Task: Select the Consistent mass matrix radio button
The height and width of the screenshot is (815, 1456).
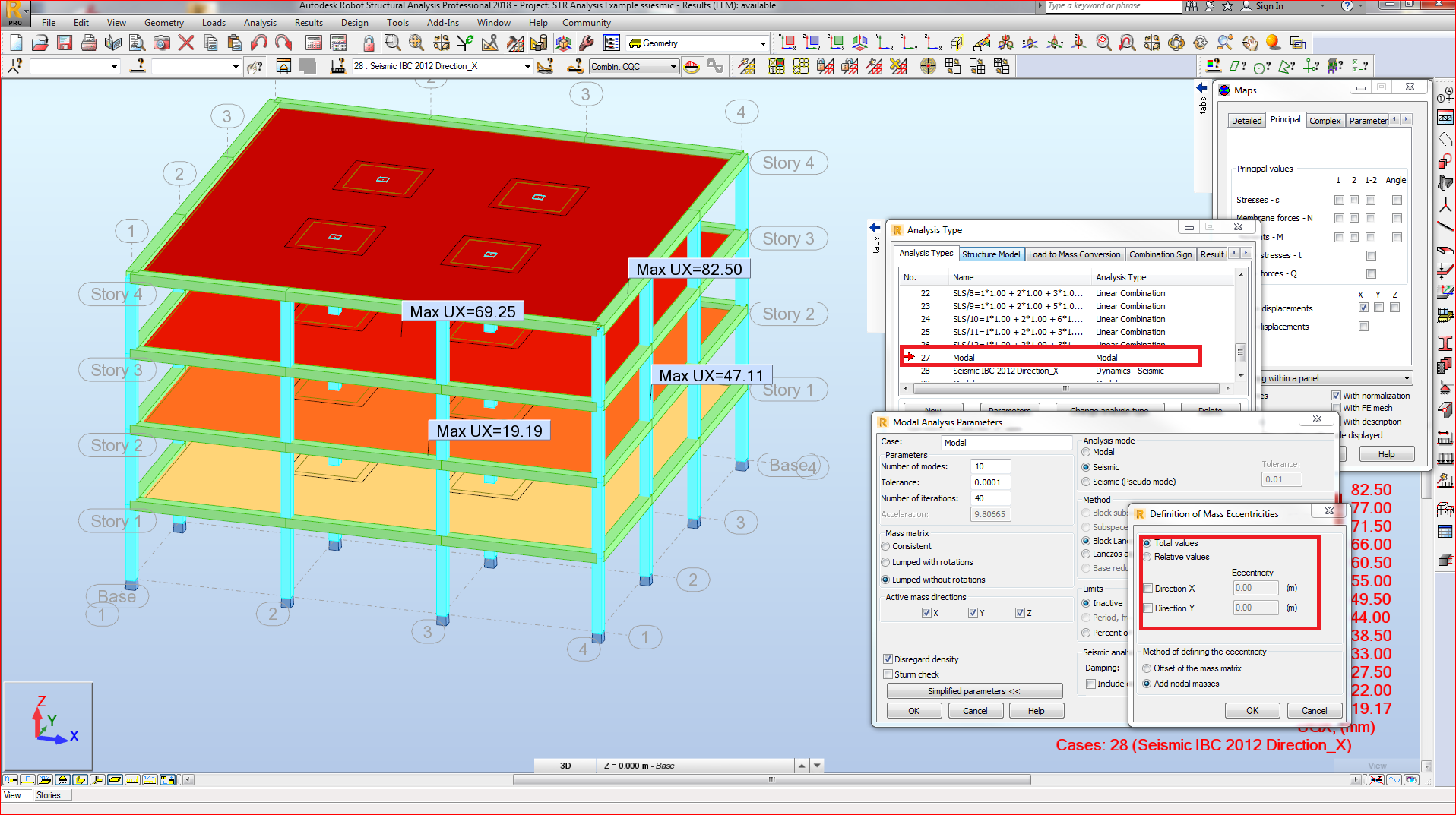Action: [885, 546]
